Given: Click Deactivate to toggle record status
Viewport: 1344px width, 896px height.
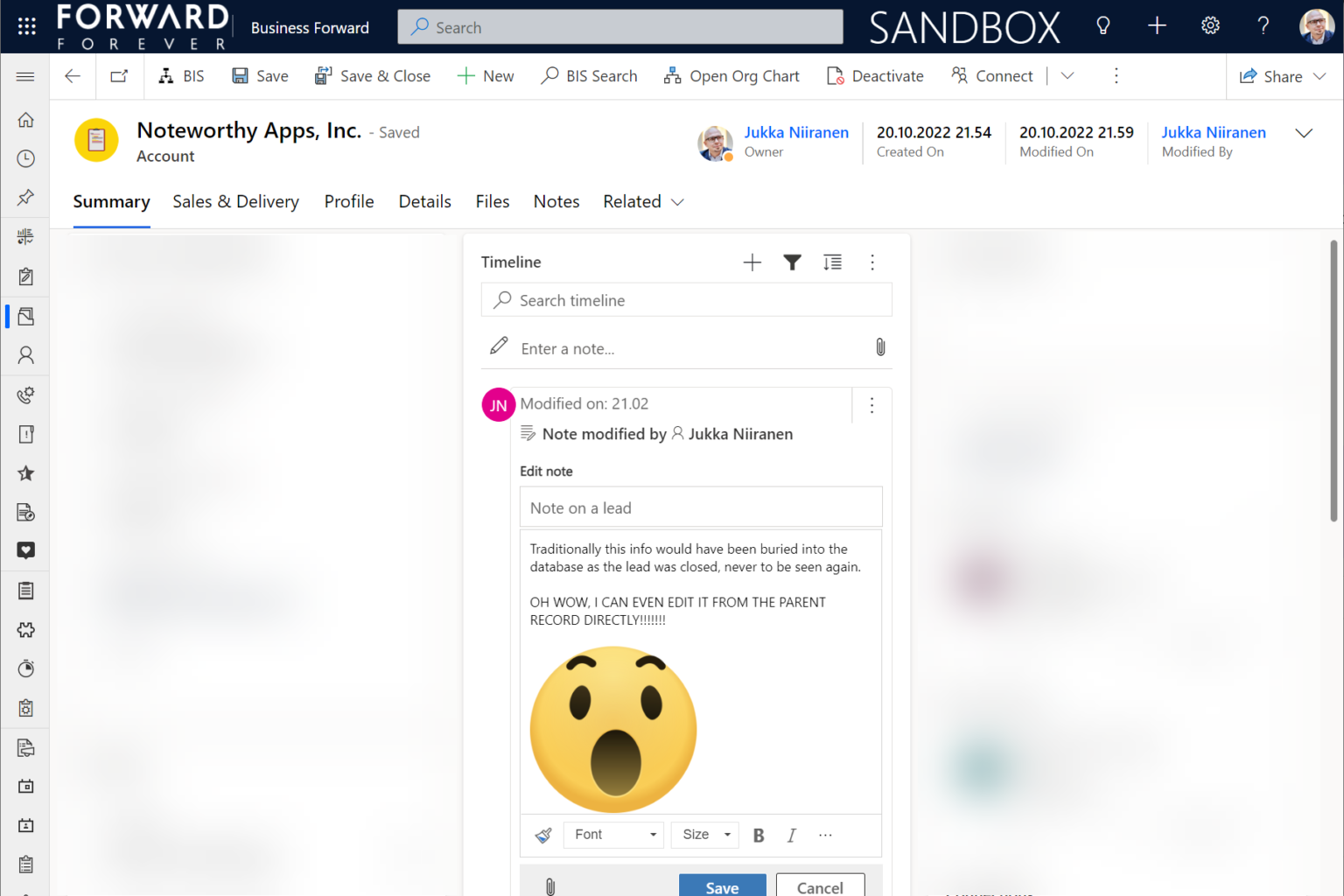Looking at the screenshot, I should (x=875, y=76).
